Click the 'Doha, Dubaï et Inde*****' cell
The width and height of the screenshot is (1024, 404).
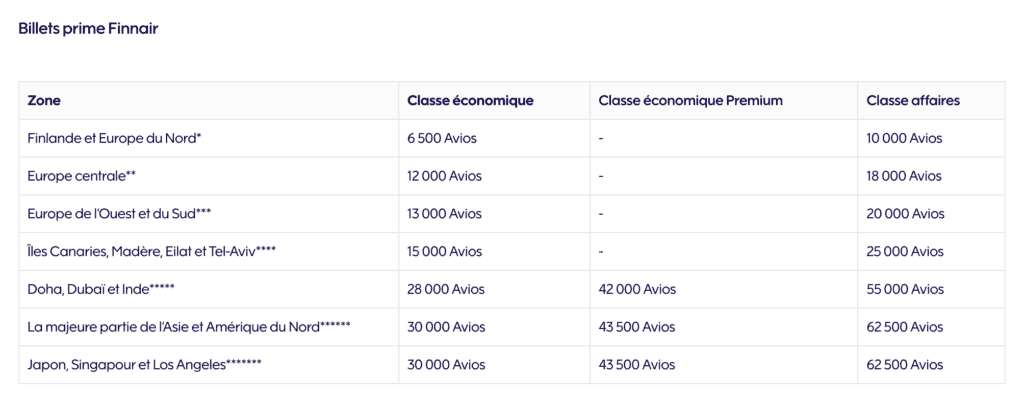click(102, 289)
